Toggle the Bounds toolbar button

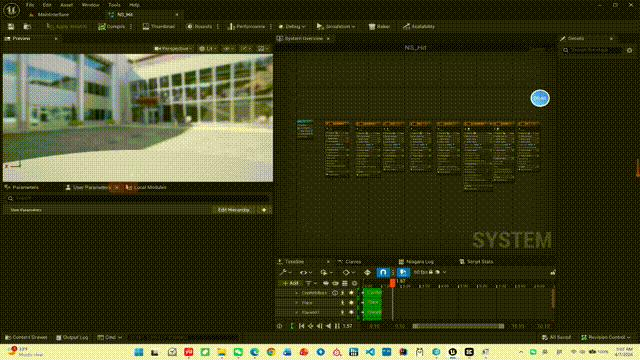pos(199,27)
